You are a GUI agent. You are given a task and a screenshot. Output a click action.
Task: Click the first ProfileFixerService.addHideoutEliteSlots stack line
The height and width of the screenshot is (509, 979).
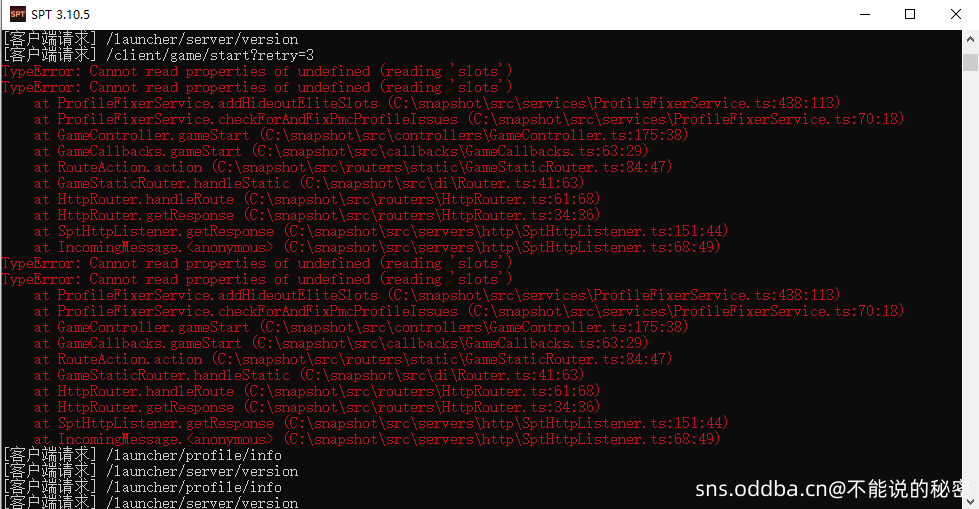click(437, 103)
